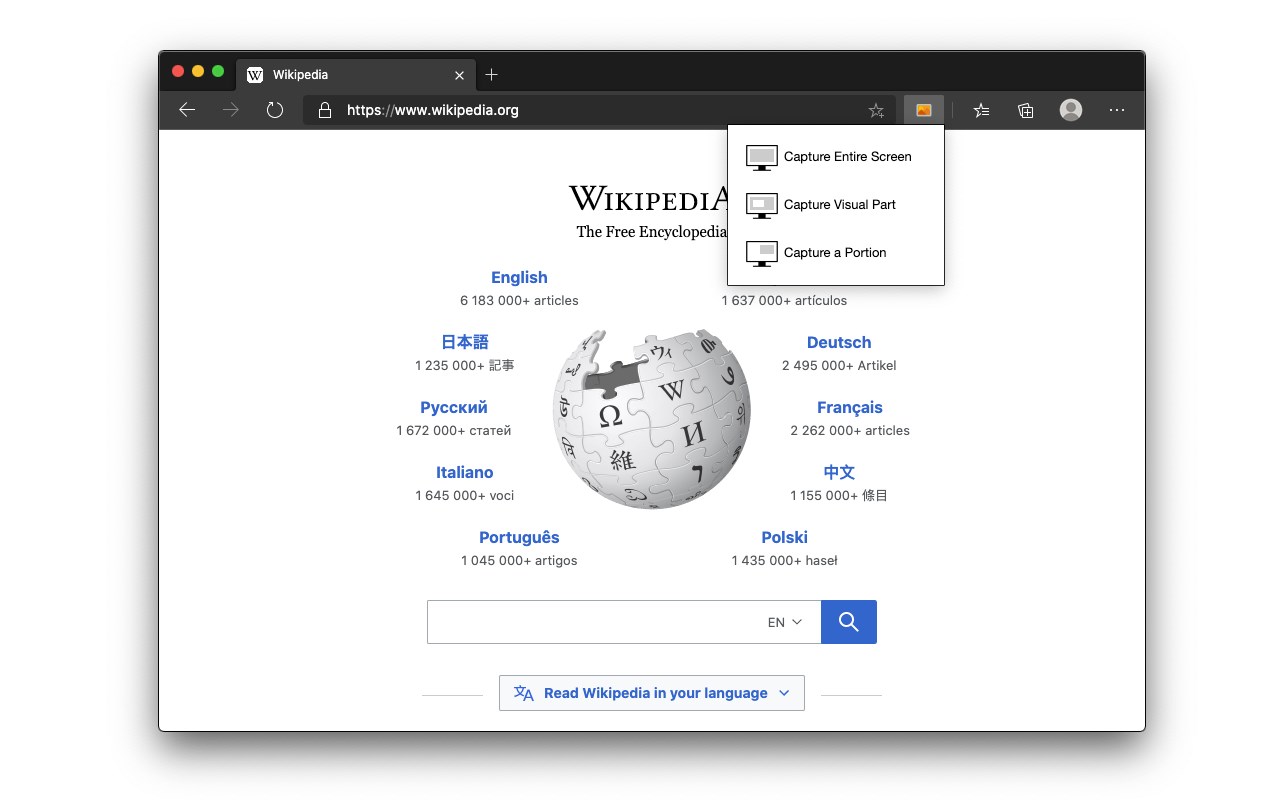The image size is (1280, 800).
Task: Open the English Wikipedia link
Action: point(519,278)
